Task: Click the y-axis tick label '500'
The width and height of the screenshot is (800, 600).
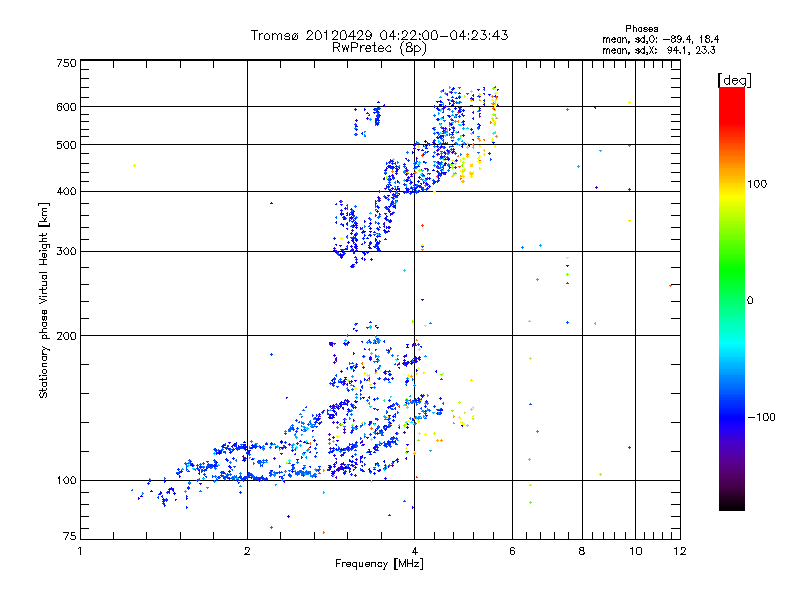Action: 66,145
